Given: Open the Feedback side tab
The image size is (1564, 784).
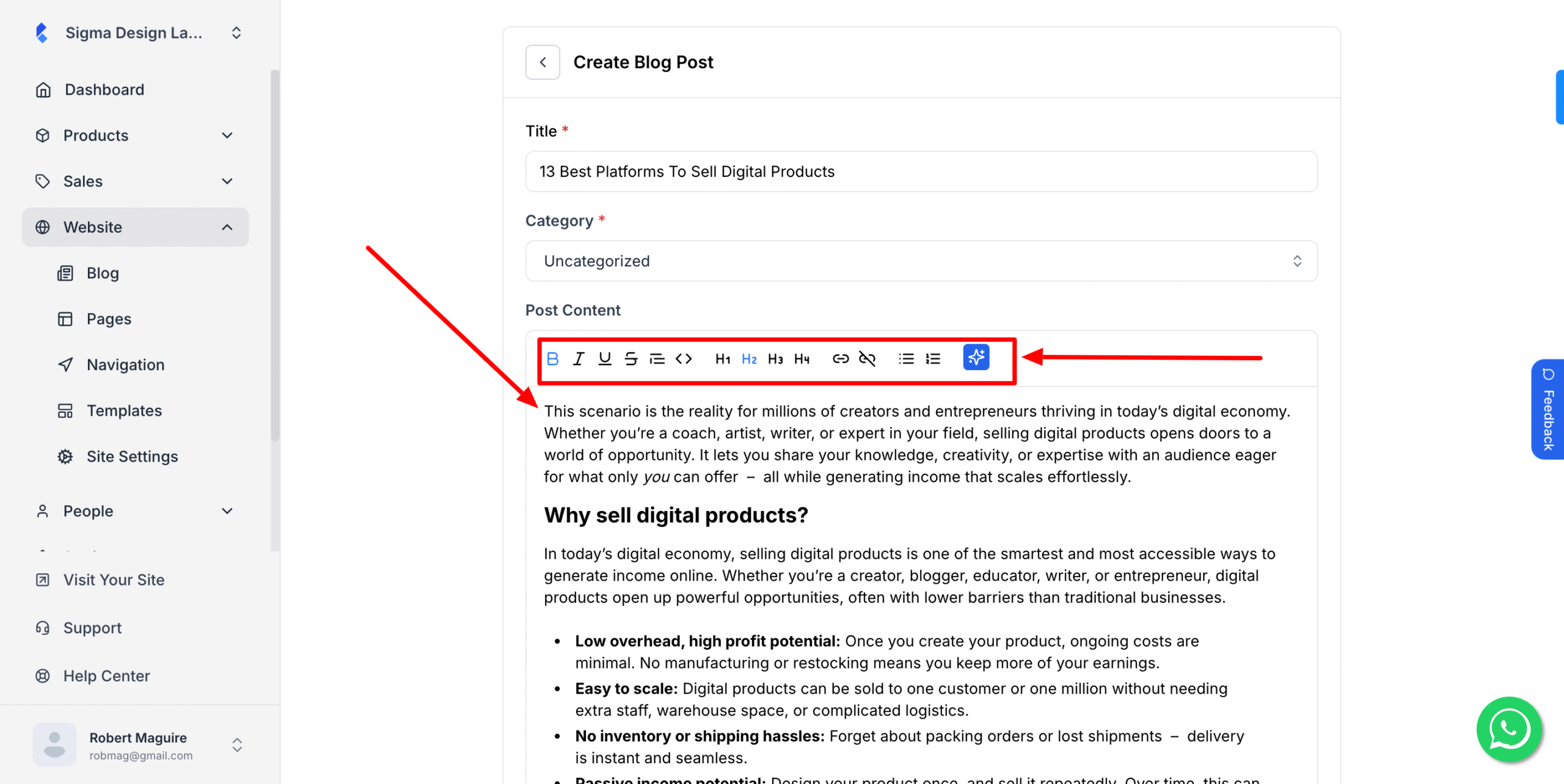Looking at the screenshot, I should [x=1548, y=409].
